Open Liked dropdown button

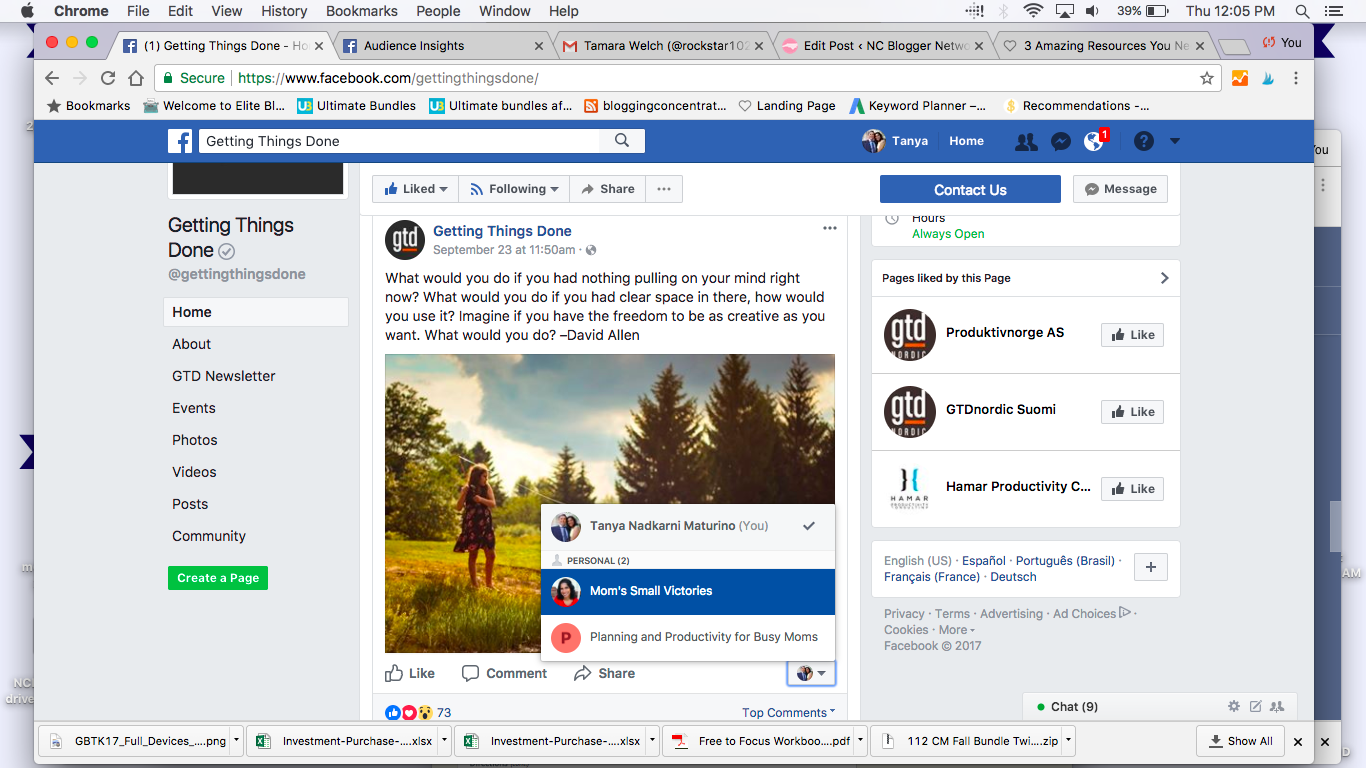click(x=416, y=189)
